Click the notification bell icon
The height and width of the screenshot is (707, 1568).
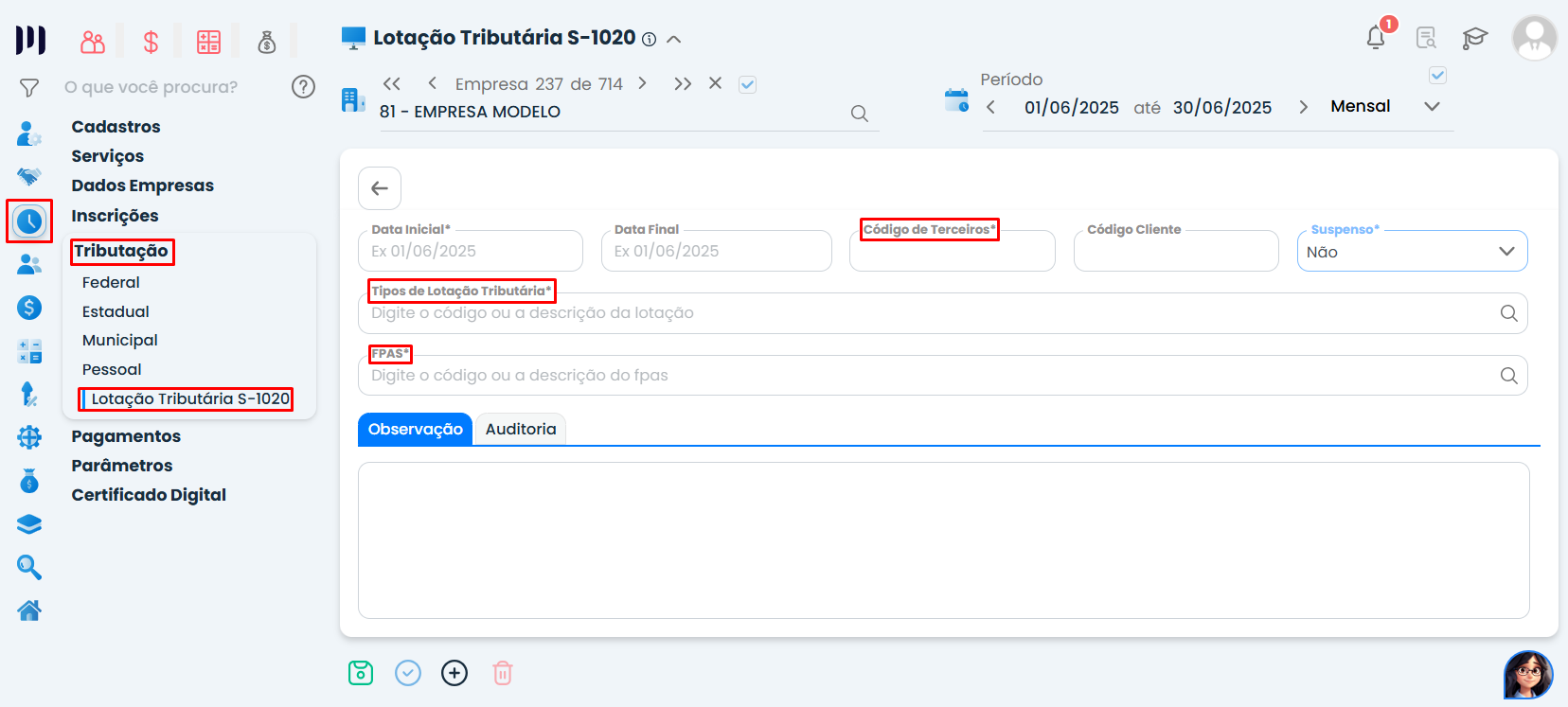coord(1376,38)
